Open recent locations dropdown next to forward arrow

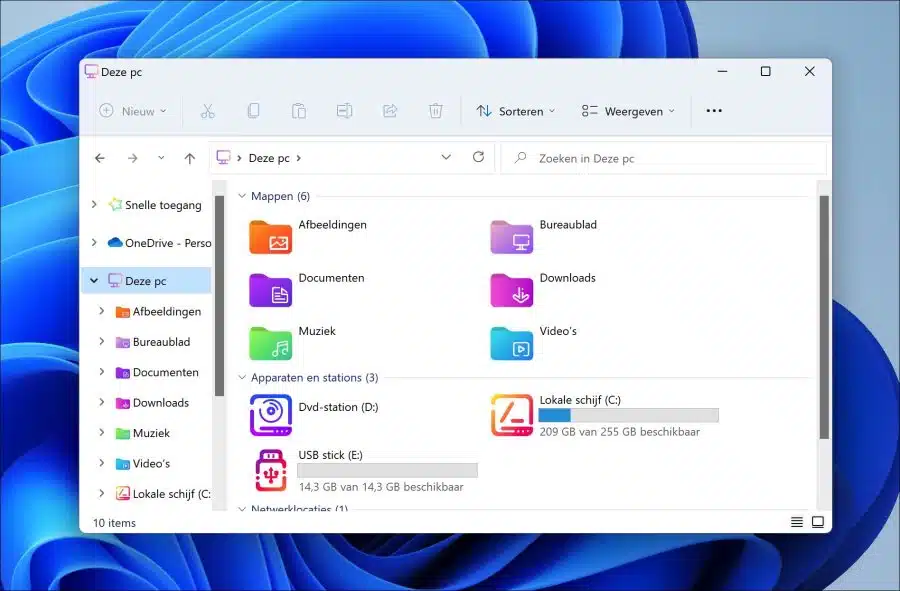click(161, 158)
